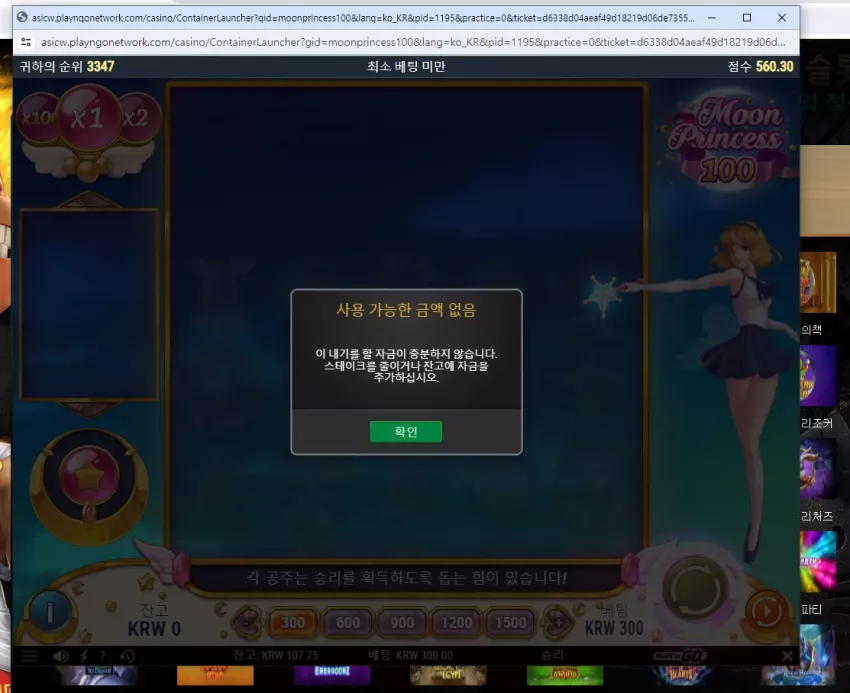Open the hamburger menu in the bottom bar
Viewport: 850px width, 693px height.
(29, 656)
